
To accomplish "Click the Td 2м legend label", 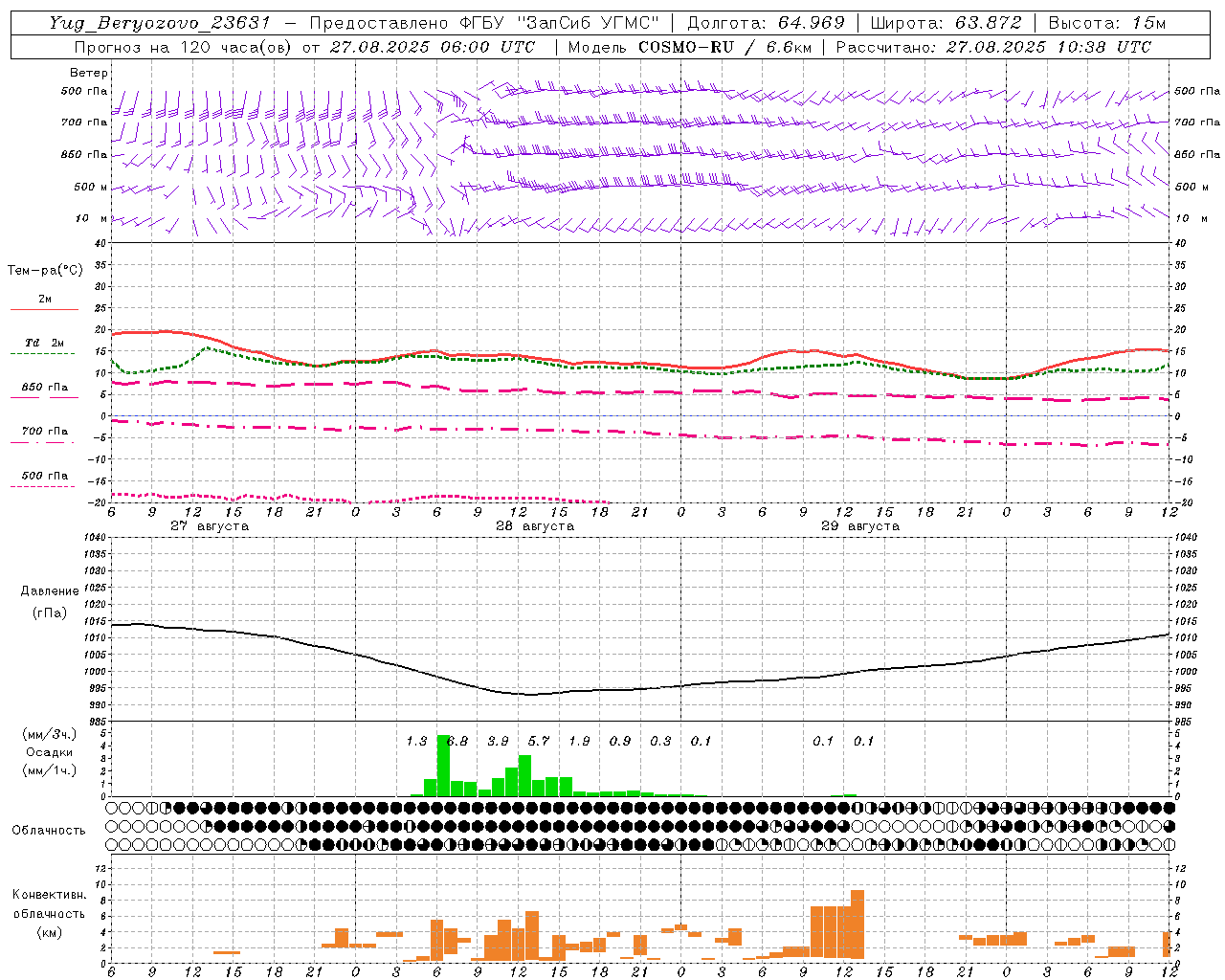I will 44,343.
